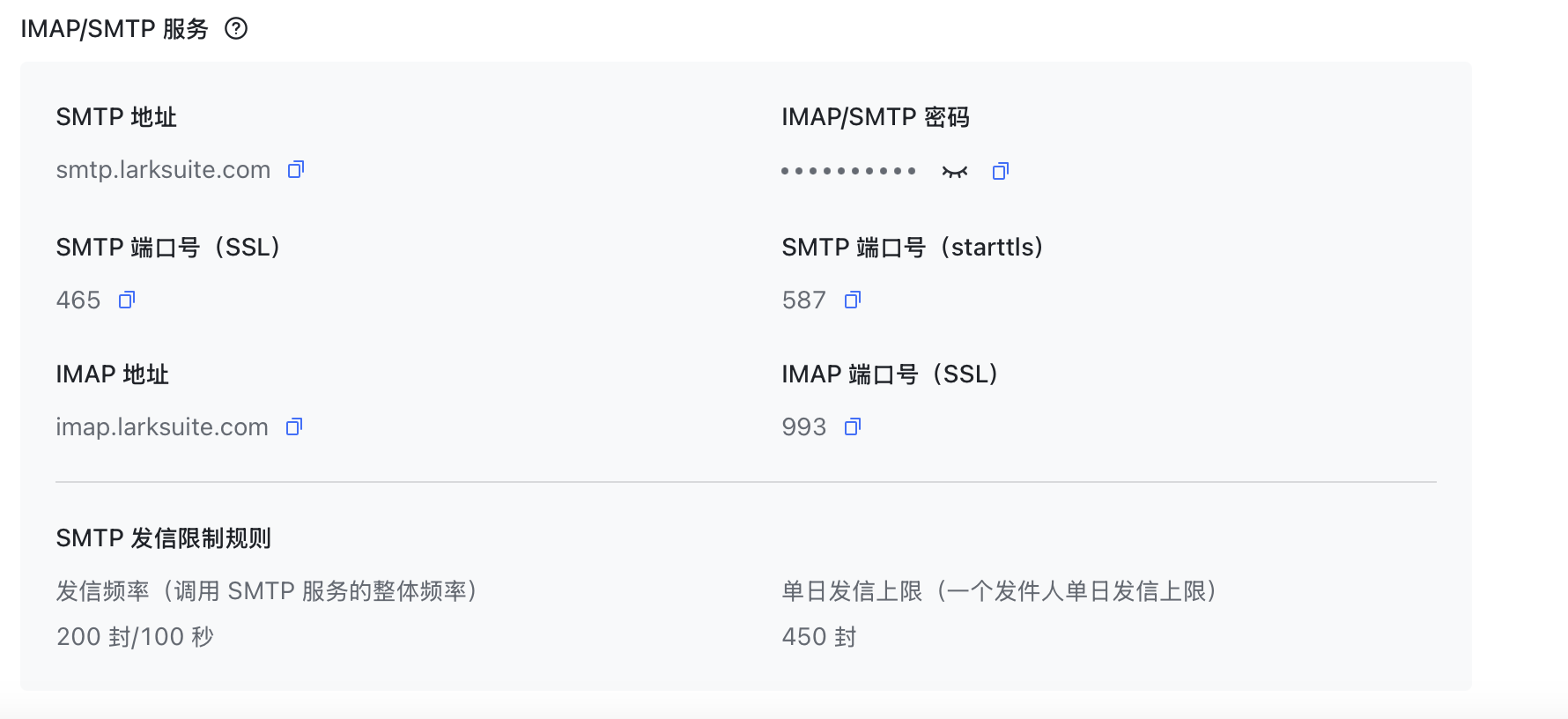Copy the smtp.larksuite.com address

(296, 169)
